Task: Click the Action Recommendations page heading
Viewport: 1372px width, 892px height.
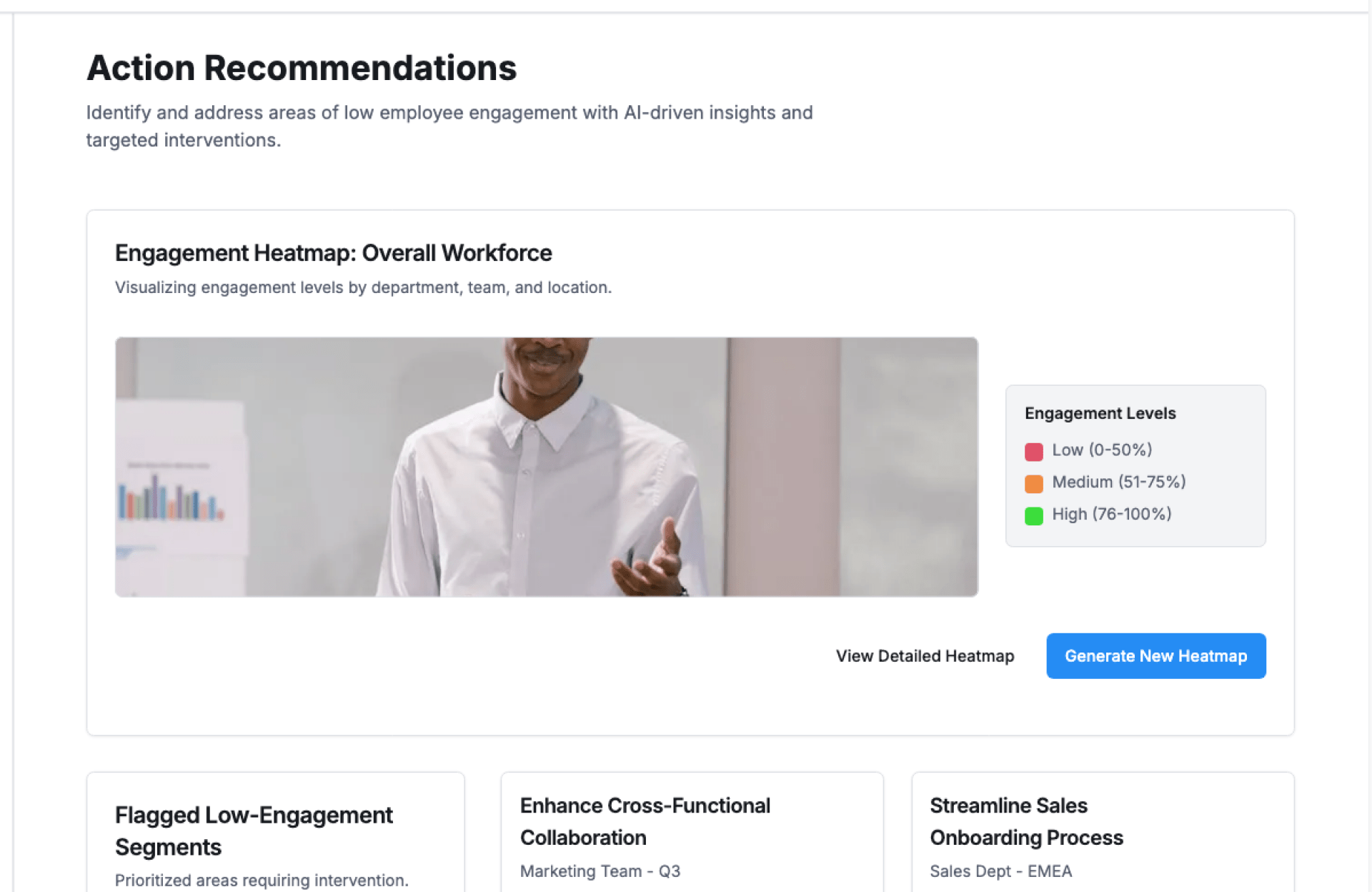Action: 301,68
